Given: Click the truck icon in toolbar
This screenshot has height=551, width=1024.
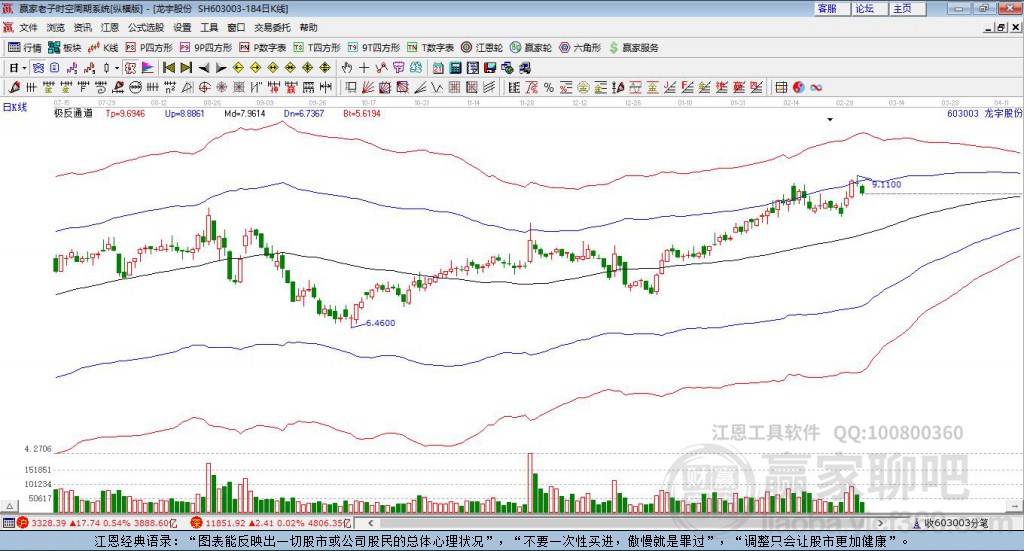Looking at the screenshot, I should pos(524,68).
